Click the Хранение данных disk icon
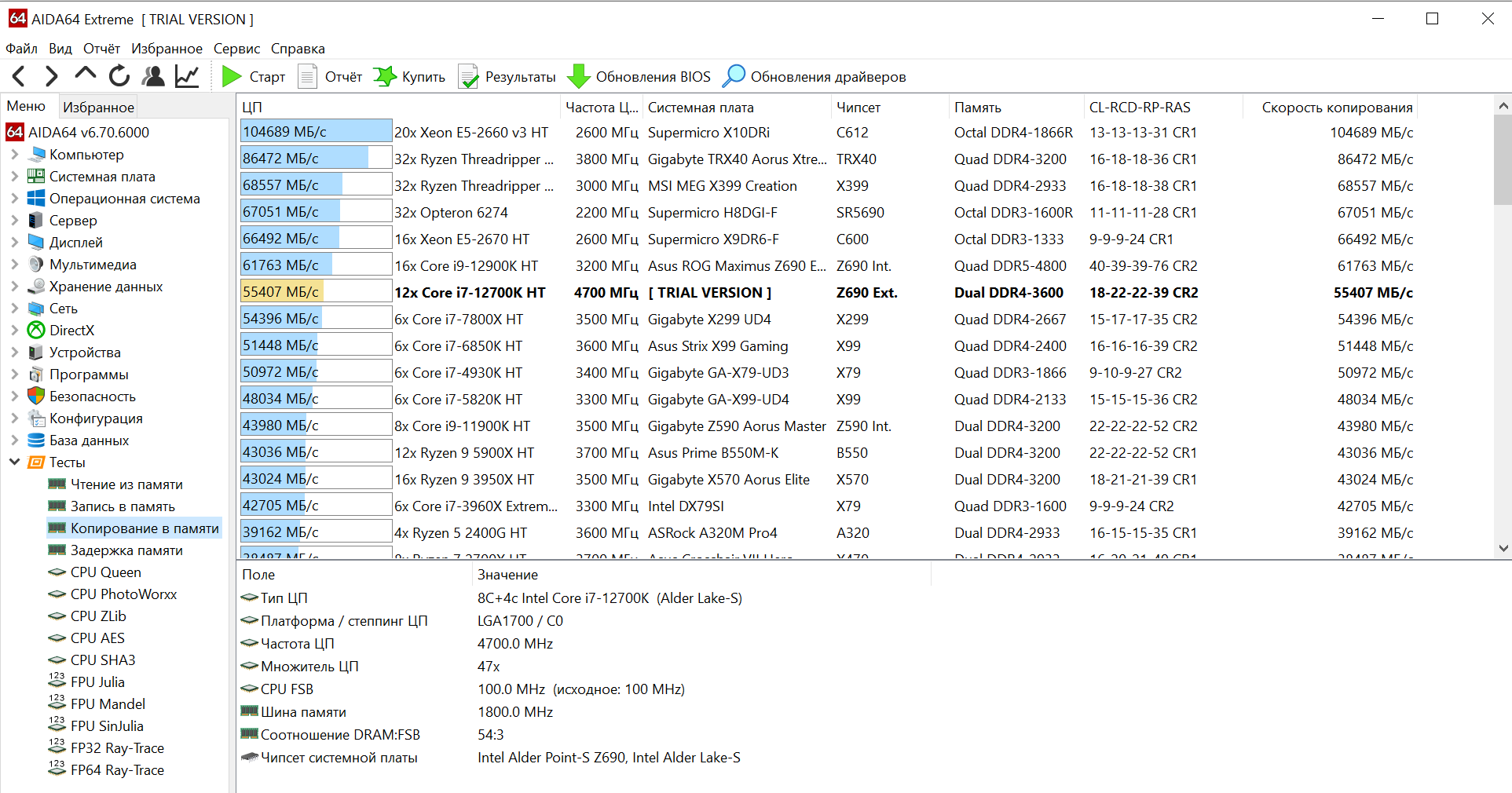The image size is (1512, 793). (x=36, y=287)
